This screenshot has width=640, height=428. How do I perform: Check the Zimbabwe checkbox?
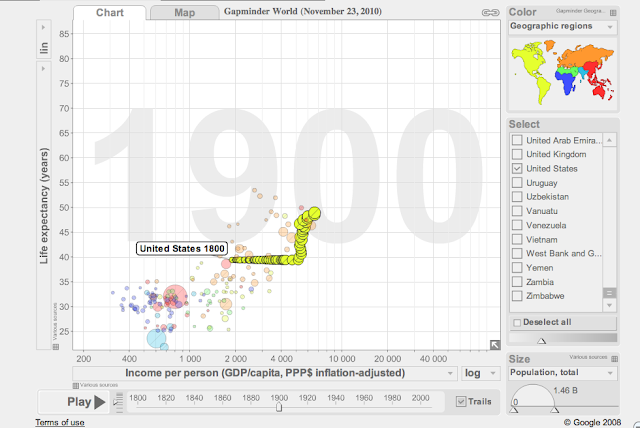517,296
